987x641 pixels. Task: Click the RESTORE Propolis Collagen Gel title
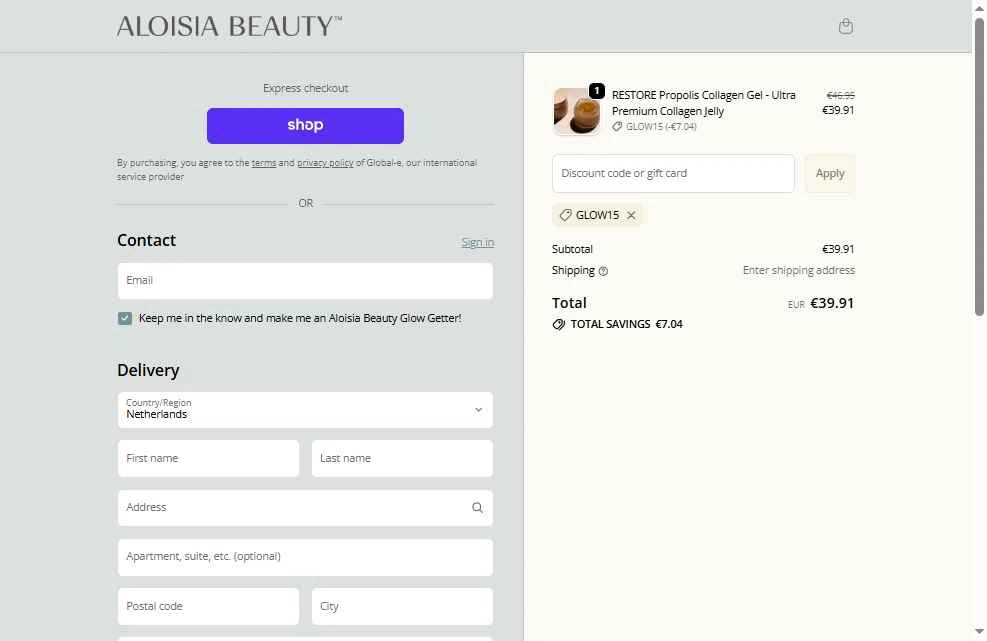pos(703,103)
